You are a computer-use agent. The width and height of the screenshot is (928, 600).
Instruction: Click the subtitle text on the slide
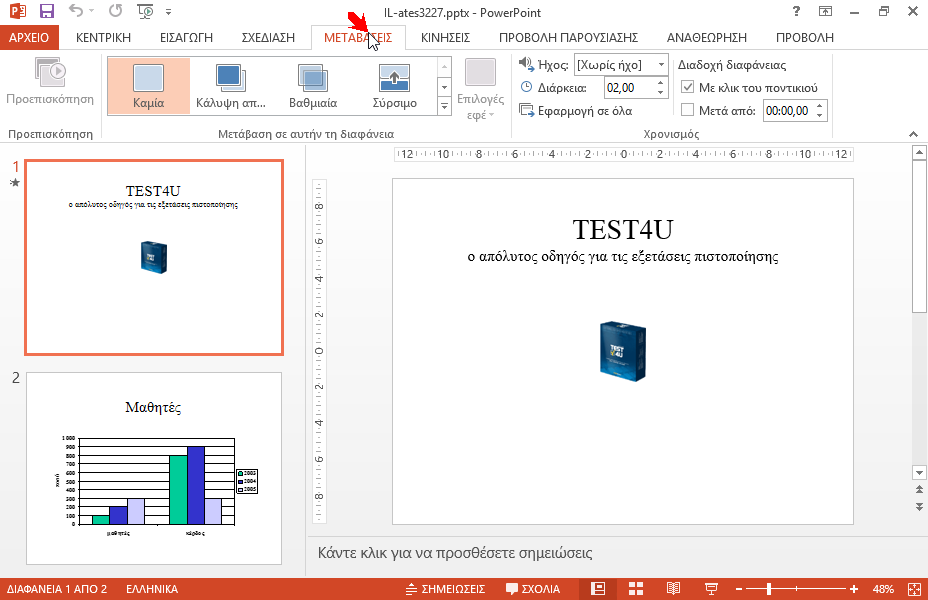tap(623, 257)
